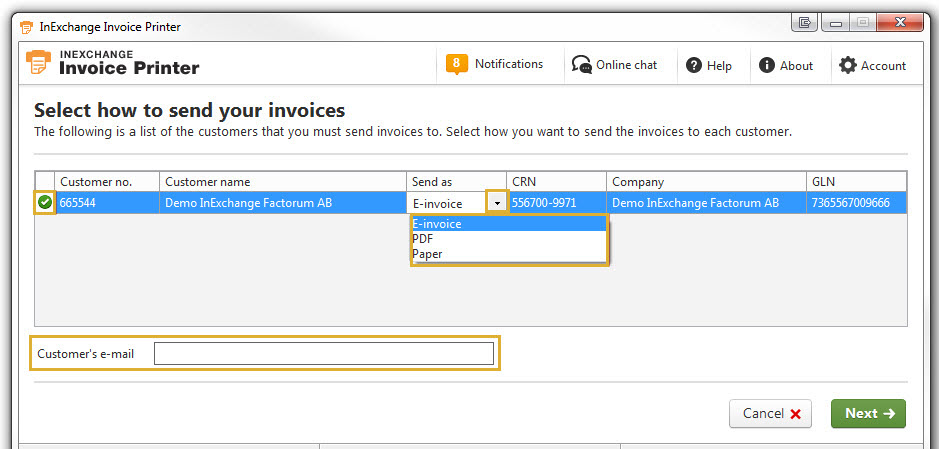Click the green check mark for customer 665544
This screenshot has width=939, height=449.
45,203
